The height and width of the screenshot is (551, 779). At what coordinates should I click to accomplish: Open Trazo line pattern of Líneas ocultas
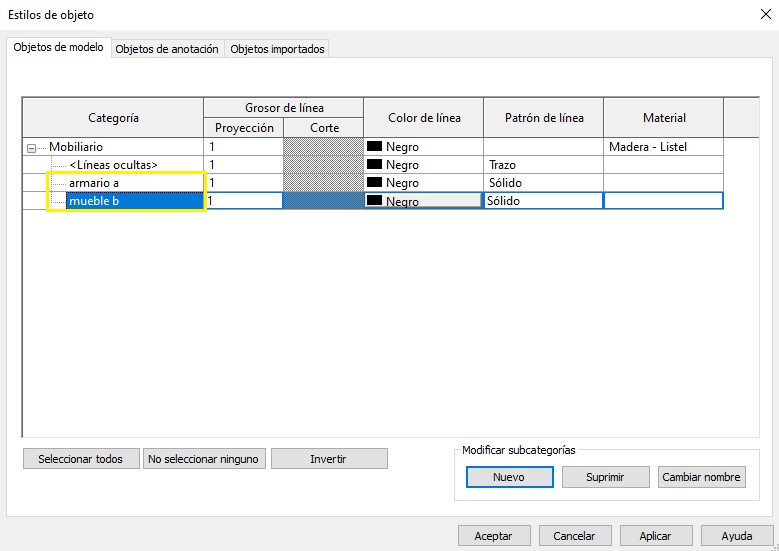544,164
